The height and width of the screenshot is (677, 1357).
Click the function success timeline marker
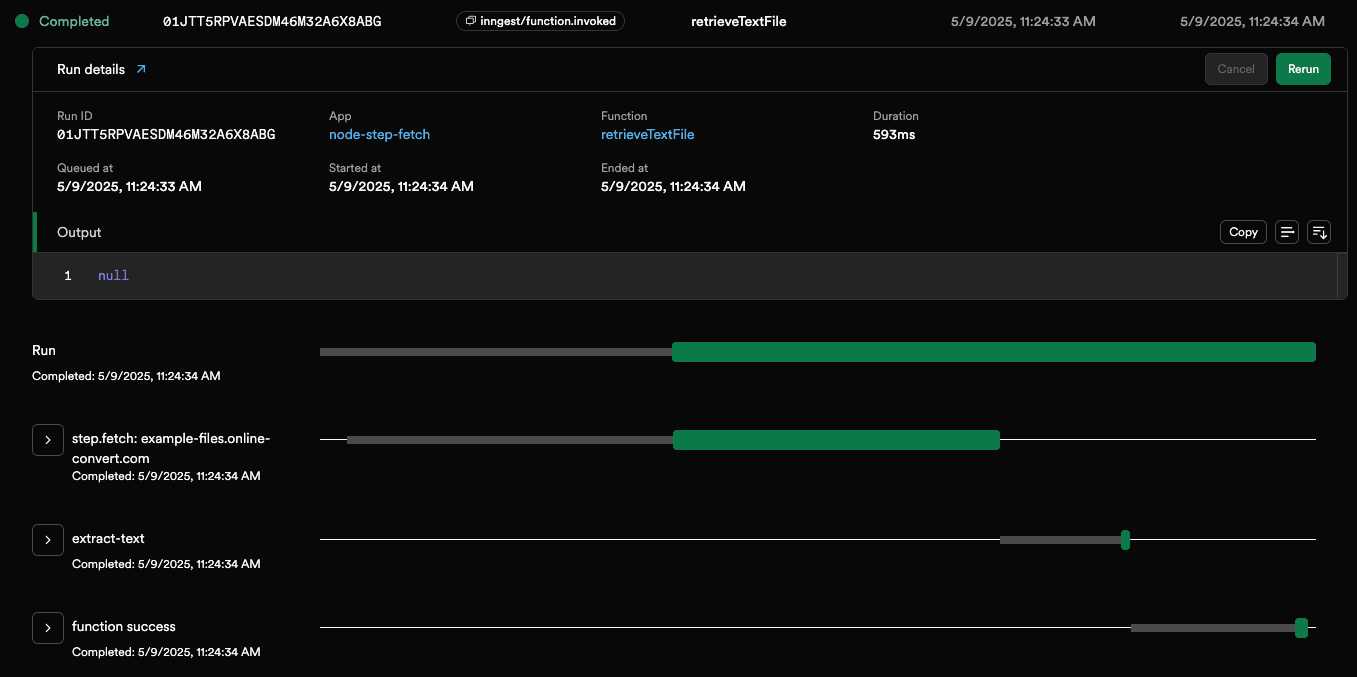1301,627
